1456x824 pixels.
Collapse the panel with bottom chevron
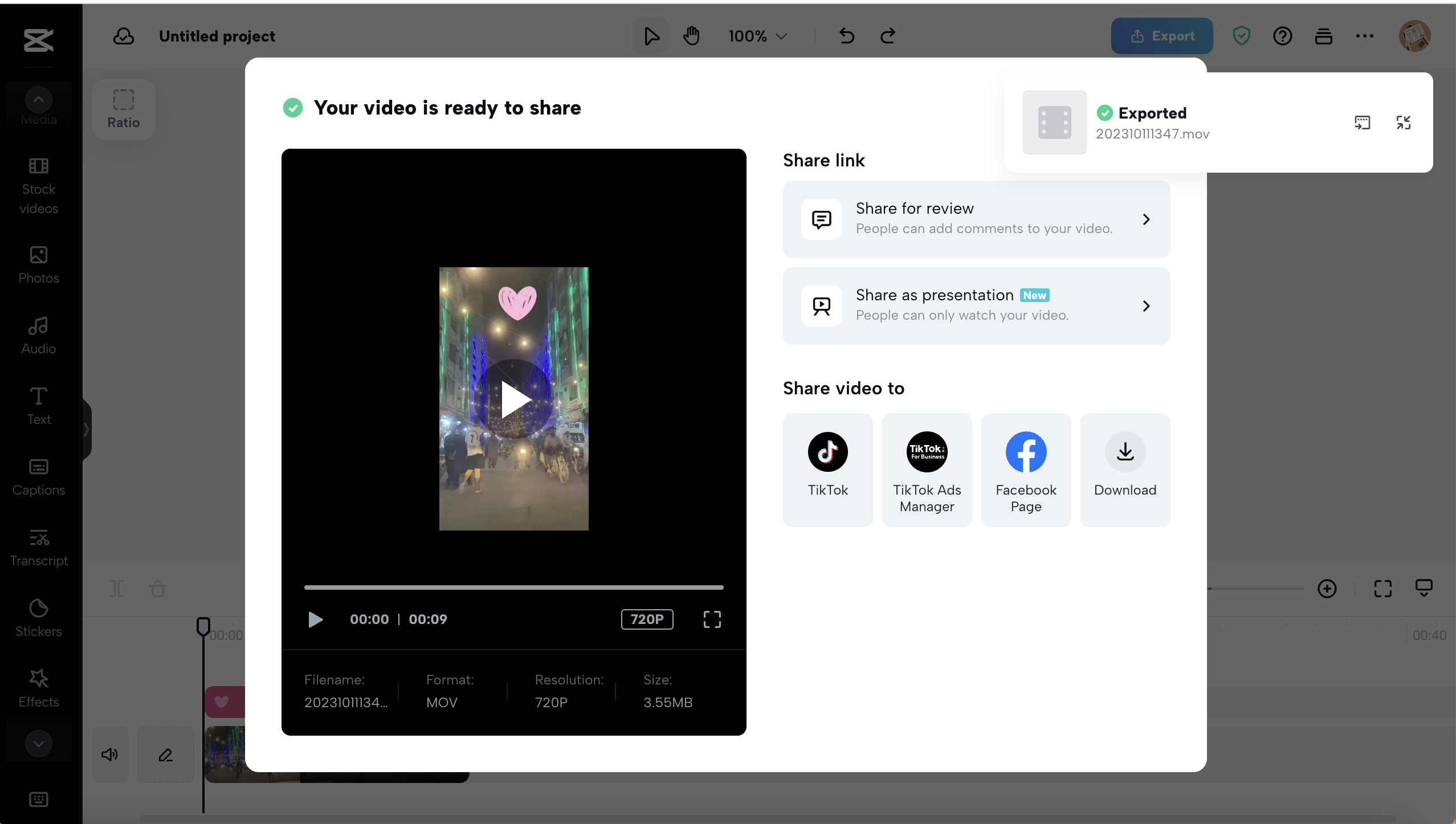(x=38, y=743)
